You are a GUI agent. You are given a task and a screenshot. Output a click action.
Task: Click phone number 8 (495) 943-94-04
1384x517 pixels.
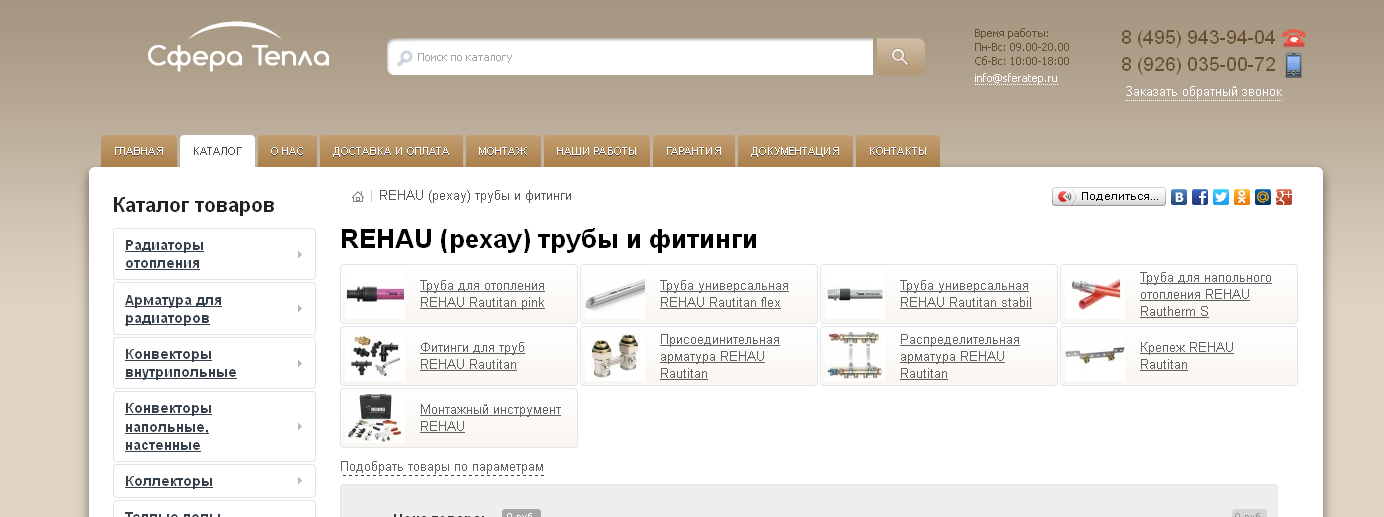pyautogui.click(x=1198, y=38)
